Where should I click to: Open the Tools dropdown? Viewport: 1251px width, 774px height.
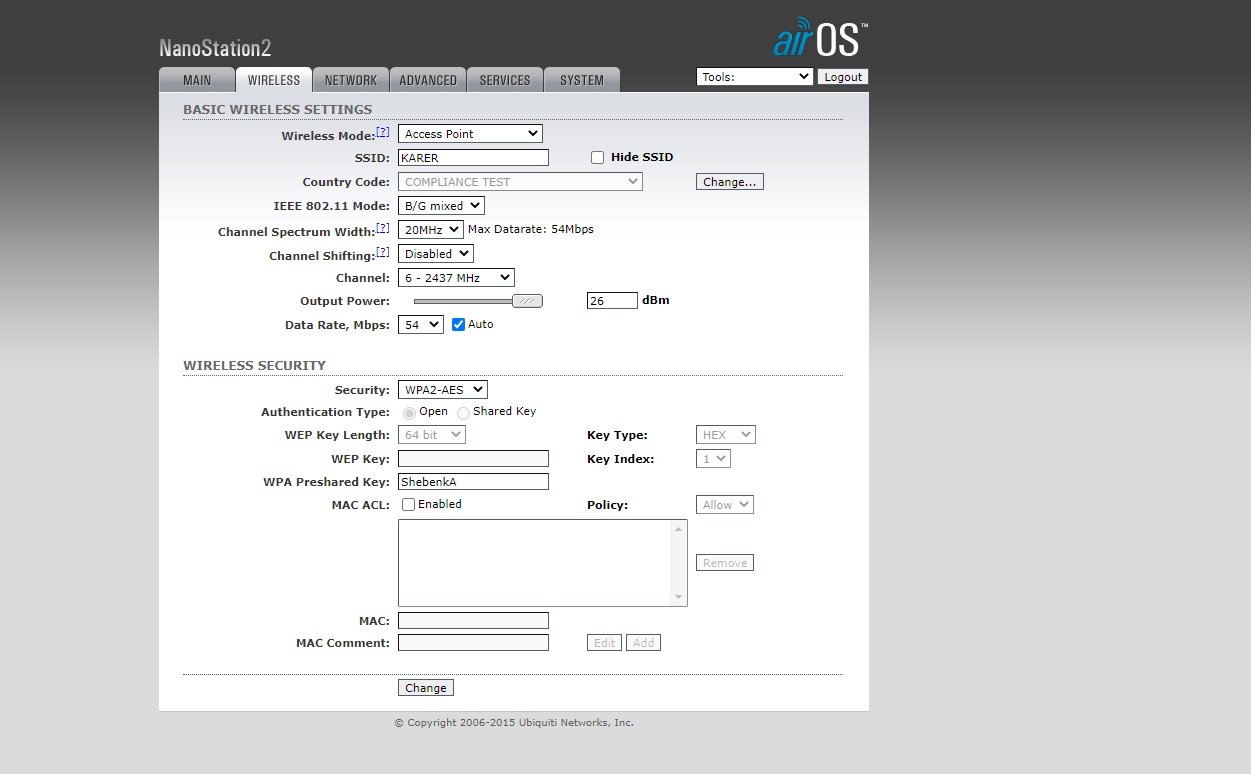pyautogui.click(x=755, y=77)
